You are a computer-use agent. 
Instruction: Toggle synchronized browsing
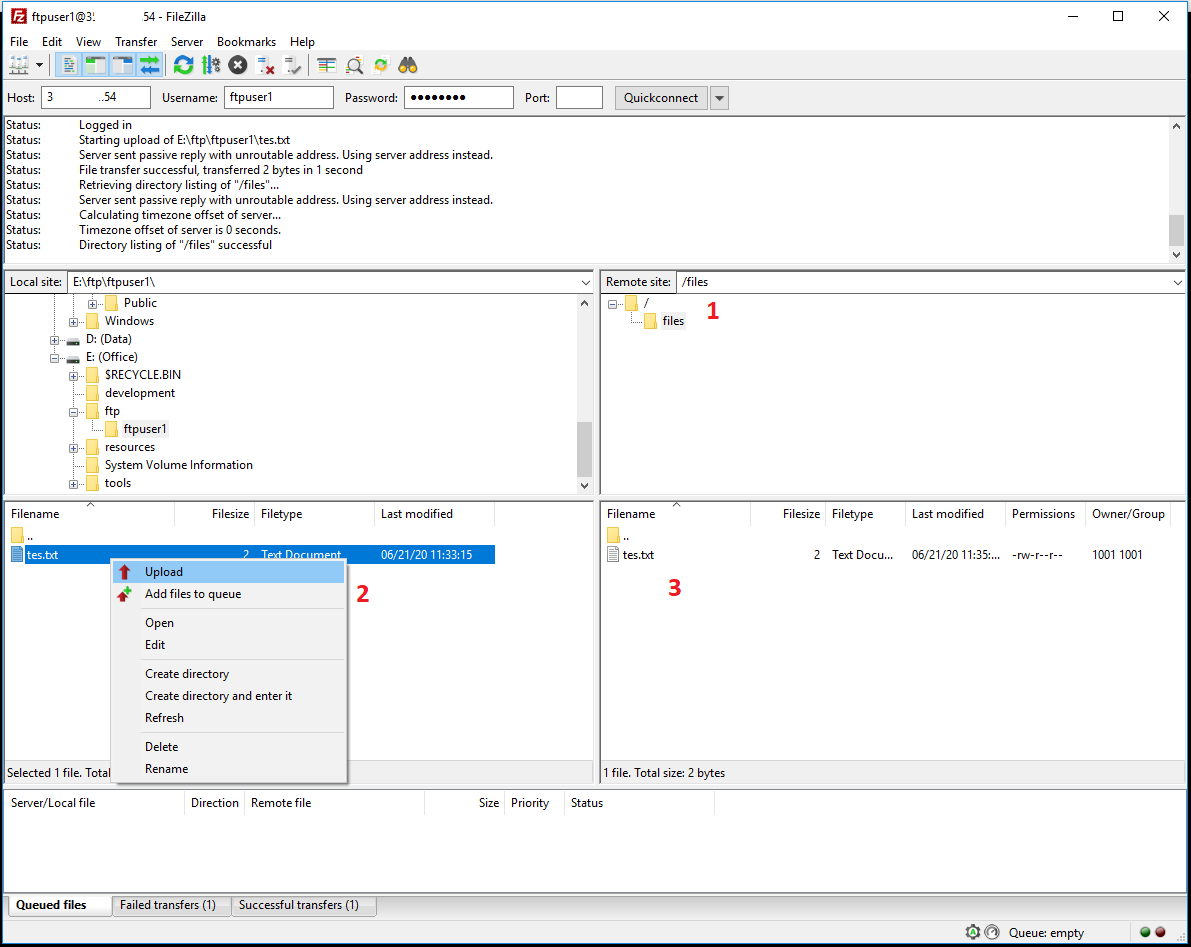point(381,65)
